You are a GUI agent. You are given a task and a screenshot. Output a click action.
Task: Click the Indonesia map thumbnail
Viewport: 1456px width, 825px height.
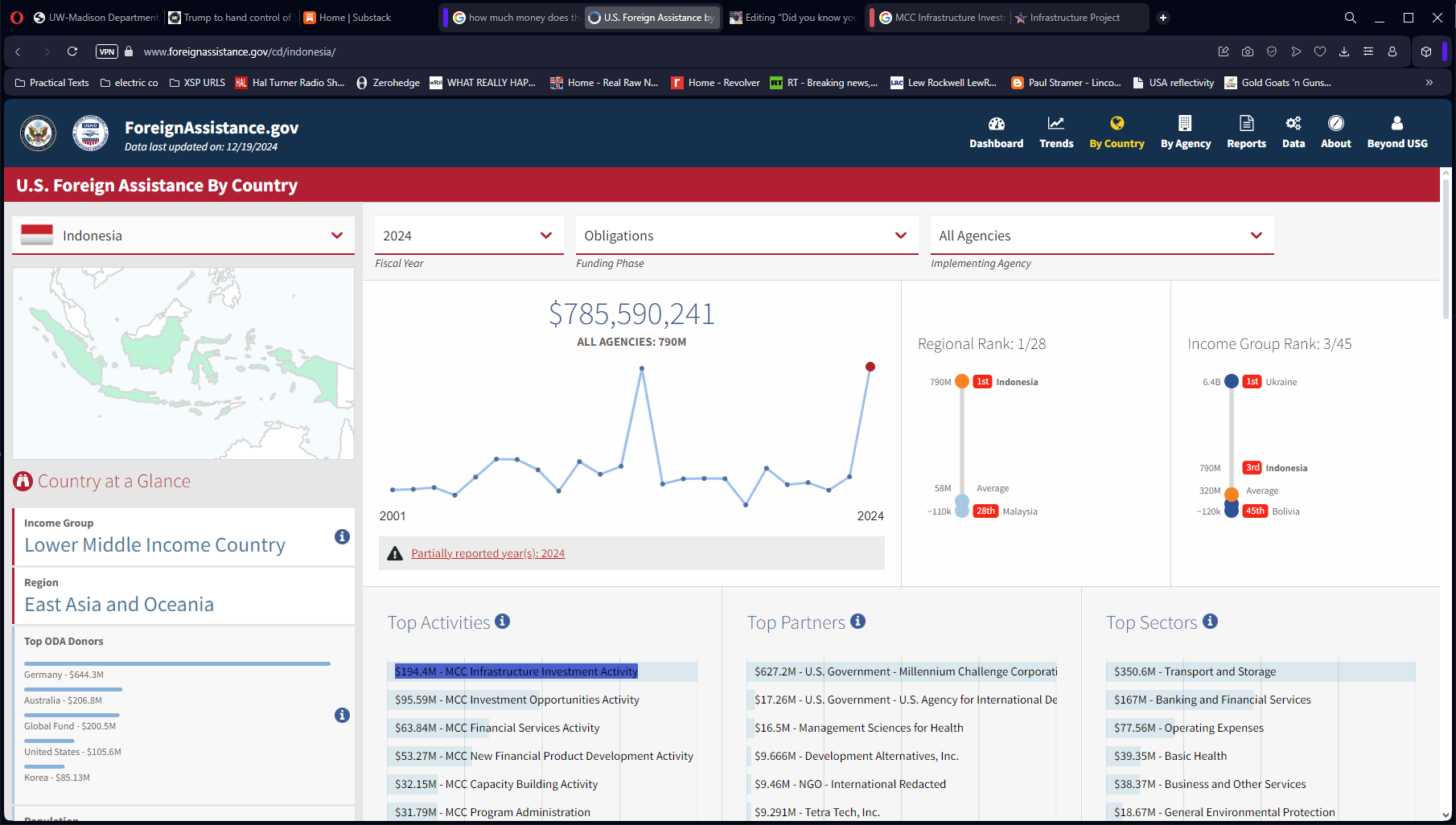pyautogui.click(x=183, y=363)
